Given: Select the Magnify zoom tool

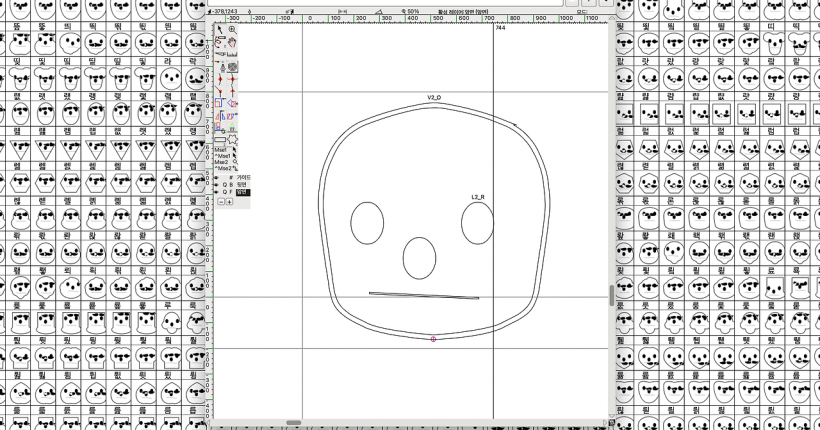Looking at the screenshot, I should (233, 30).
